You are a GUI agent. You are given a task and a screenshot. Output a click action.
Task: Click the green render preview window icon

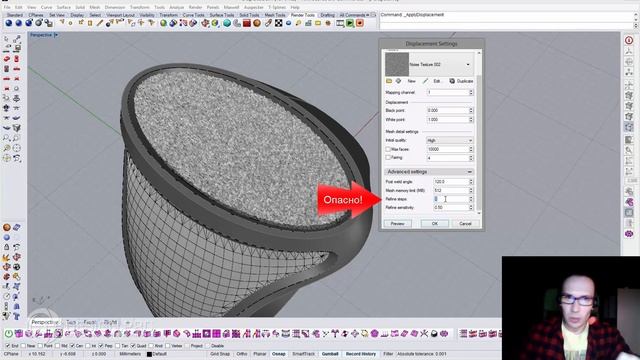[x=350, y=23]
